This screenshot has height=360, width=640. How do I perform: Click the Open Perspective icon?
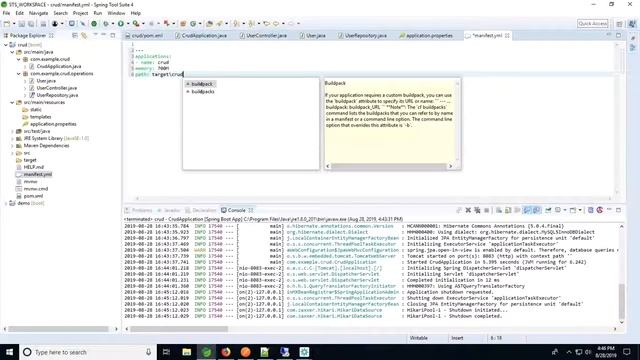point(619,24)
